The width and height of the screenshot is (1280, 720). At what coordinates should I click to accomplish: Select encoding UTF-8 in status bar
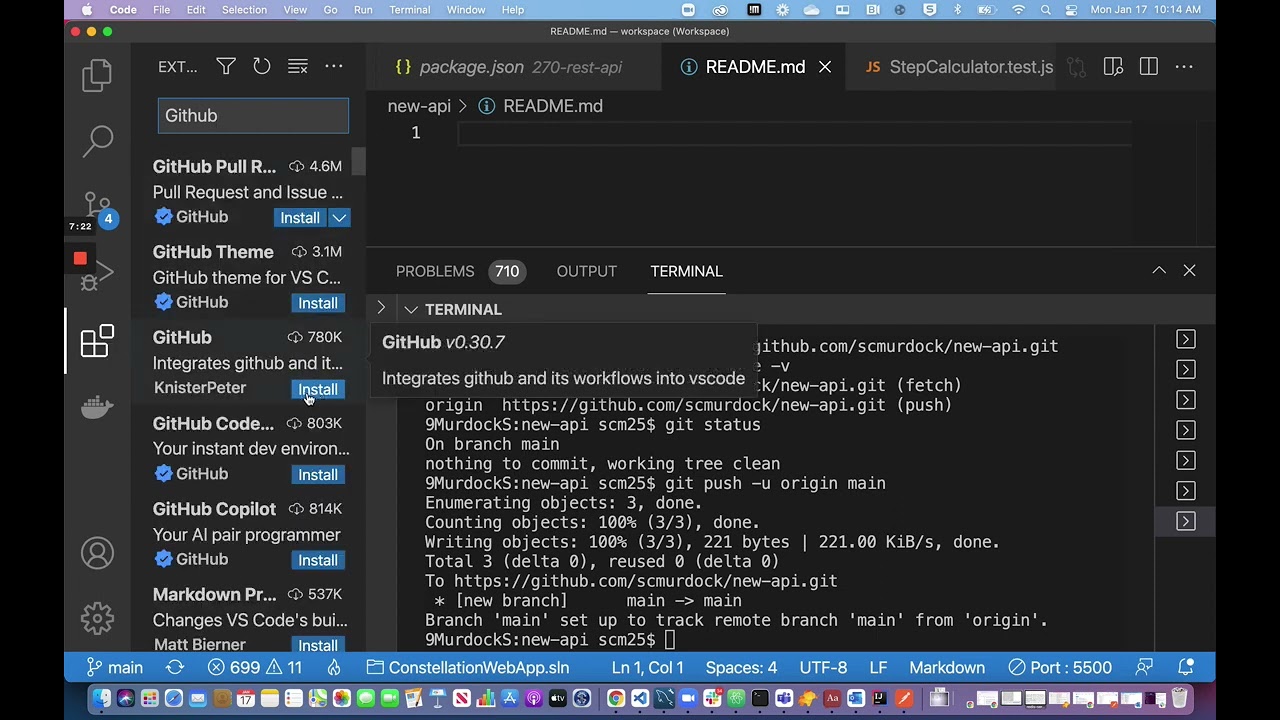[823, 667]
